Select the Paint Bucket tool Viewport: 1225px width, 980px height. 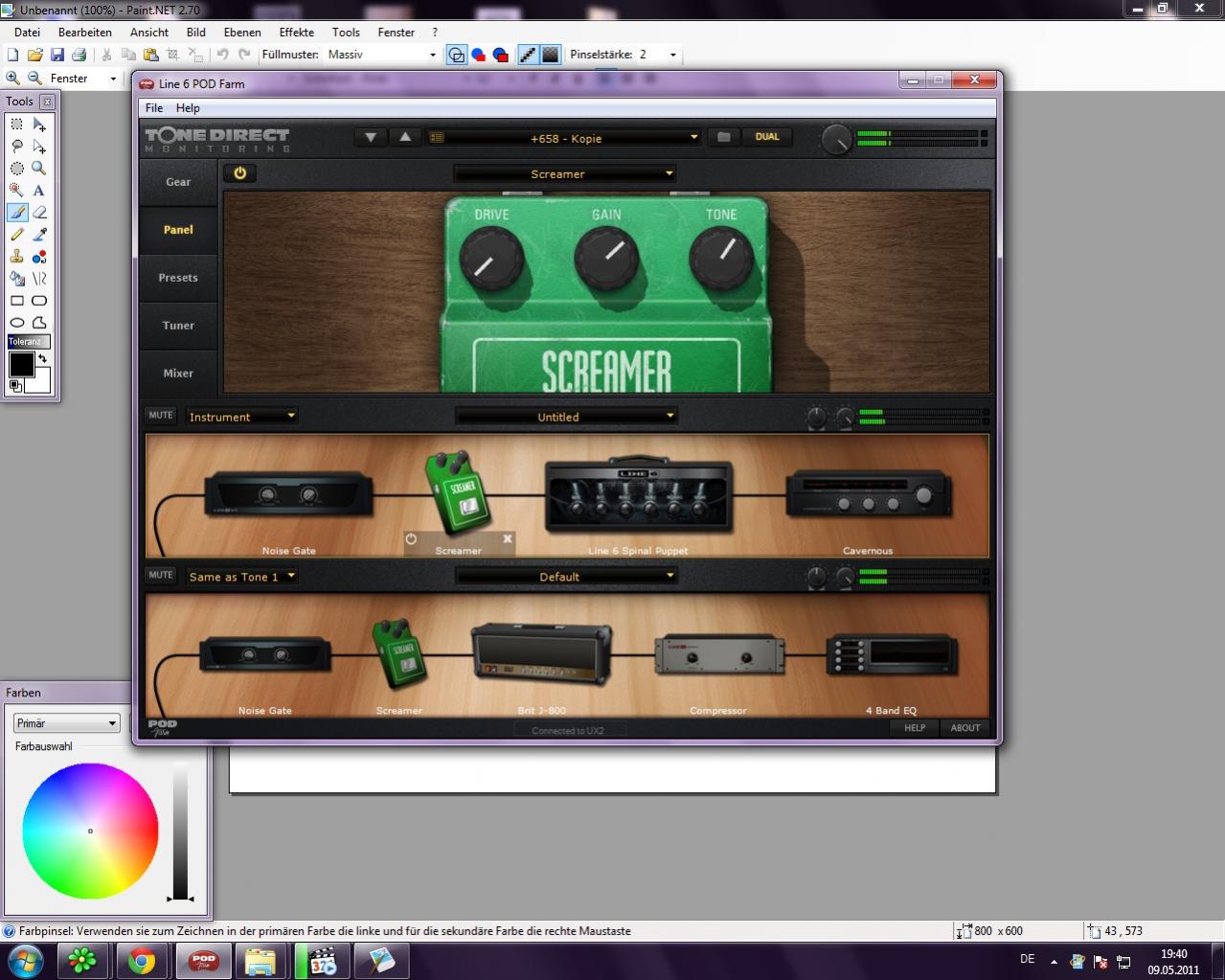(x=16, y=279)
